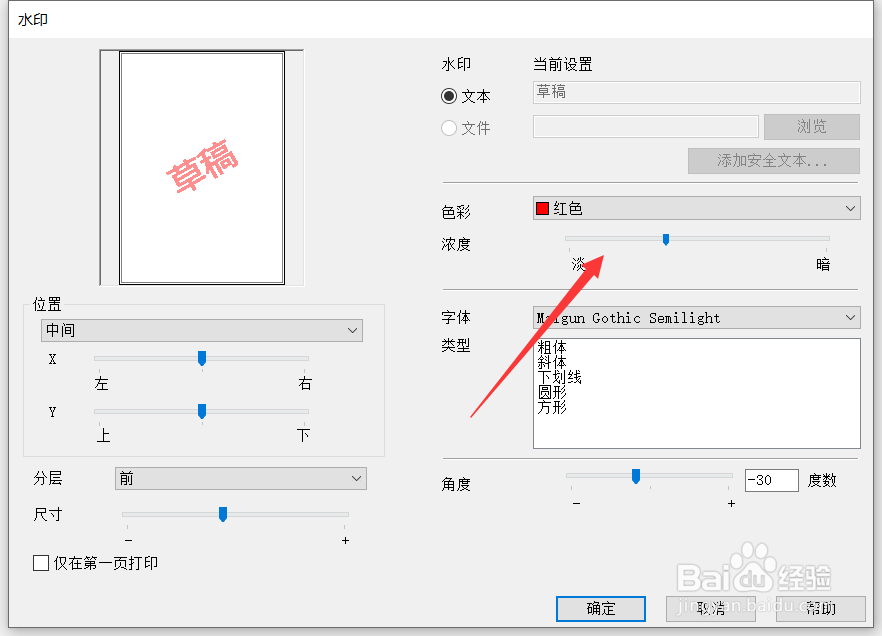The width and height of the screenshot is (882, 636).
Task: Click the 浏览 button
Action: [x=811, y=126]
